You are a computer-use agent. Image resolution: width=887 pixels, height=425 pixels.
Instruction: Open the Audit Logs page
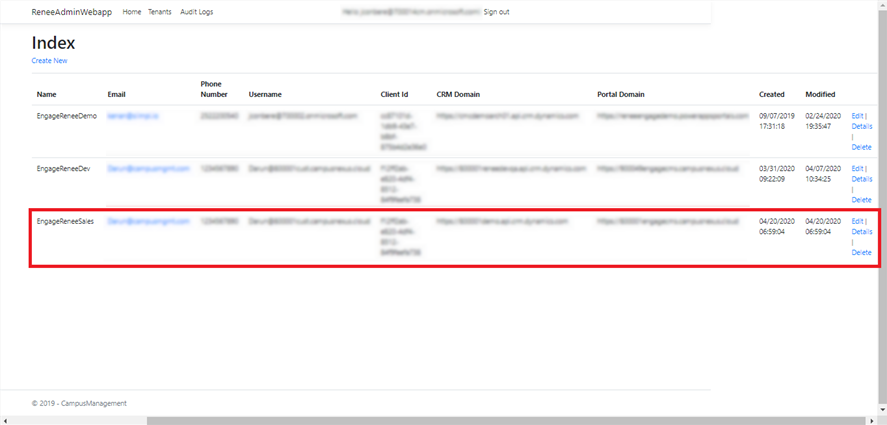tap(197, 12)
